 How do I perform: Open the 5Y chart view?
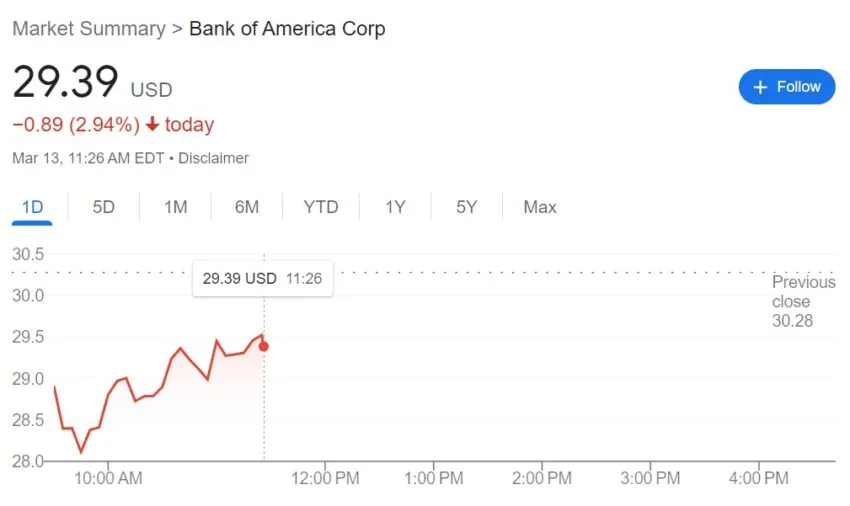[467, 207]
